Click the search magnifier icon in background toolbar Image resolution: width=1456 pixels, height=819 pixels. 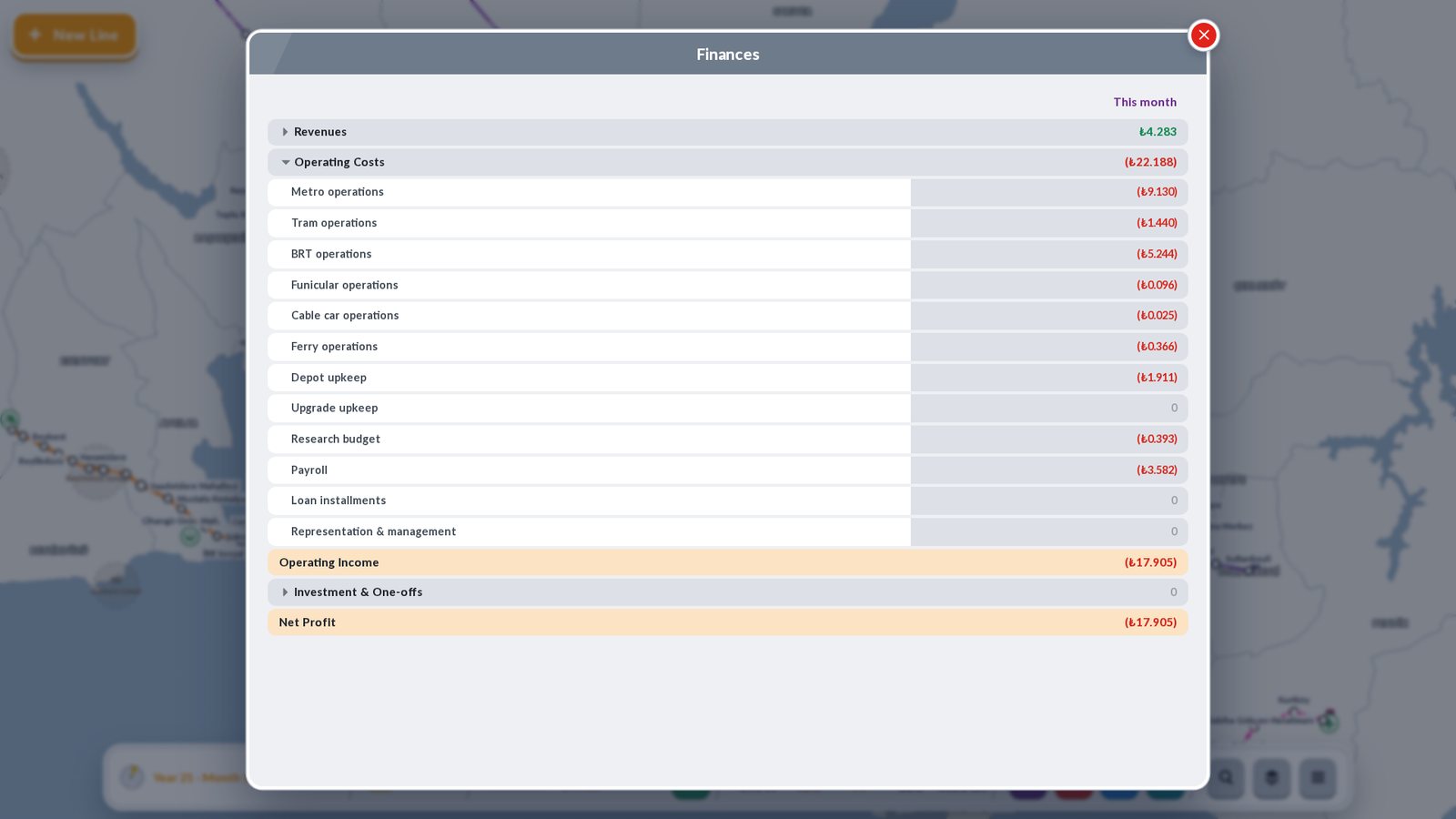click(x=1226, y=778)
